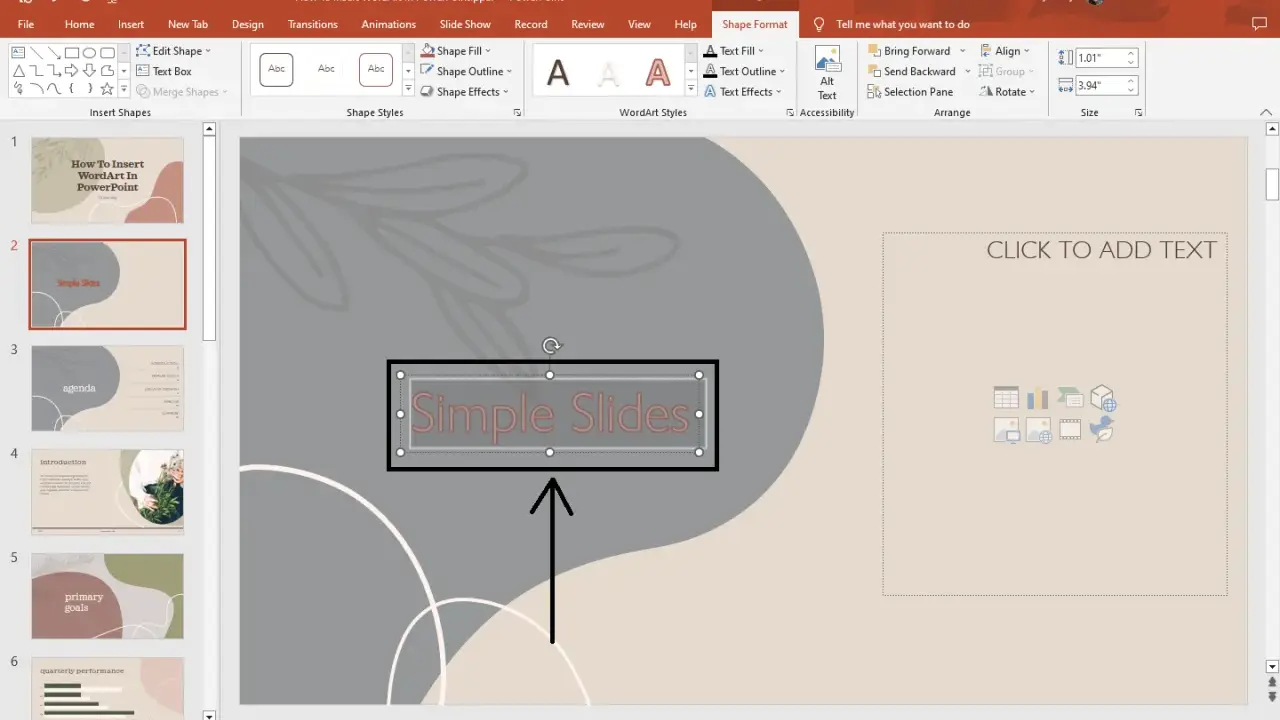
Task: Click the Text Box button
Action: pos(164,71)
